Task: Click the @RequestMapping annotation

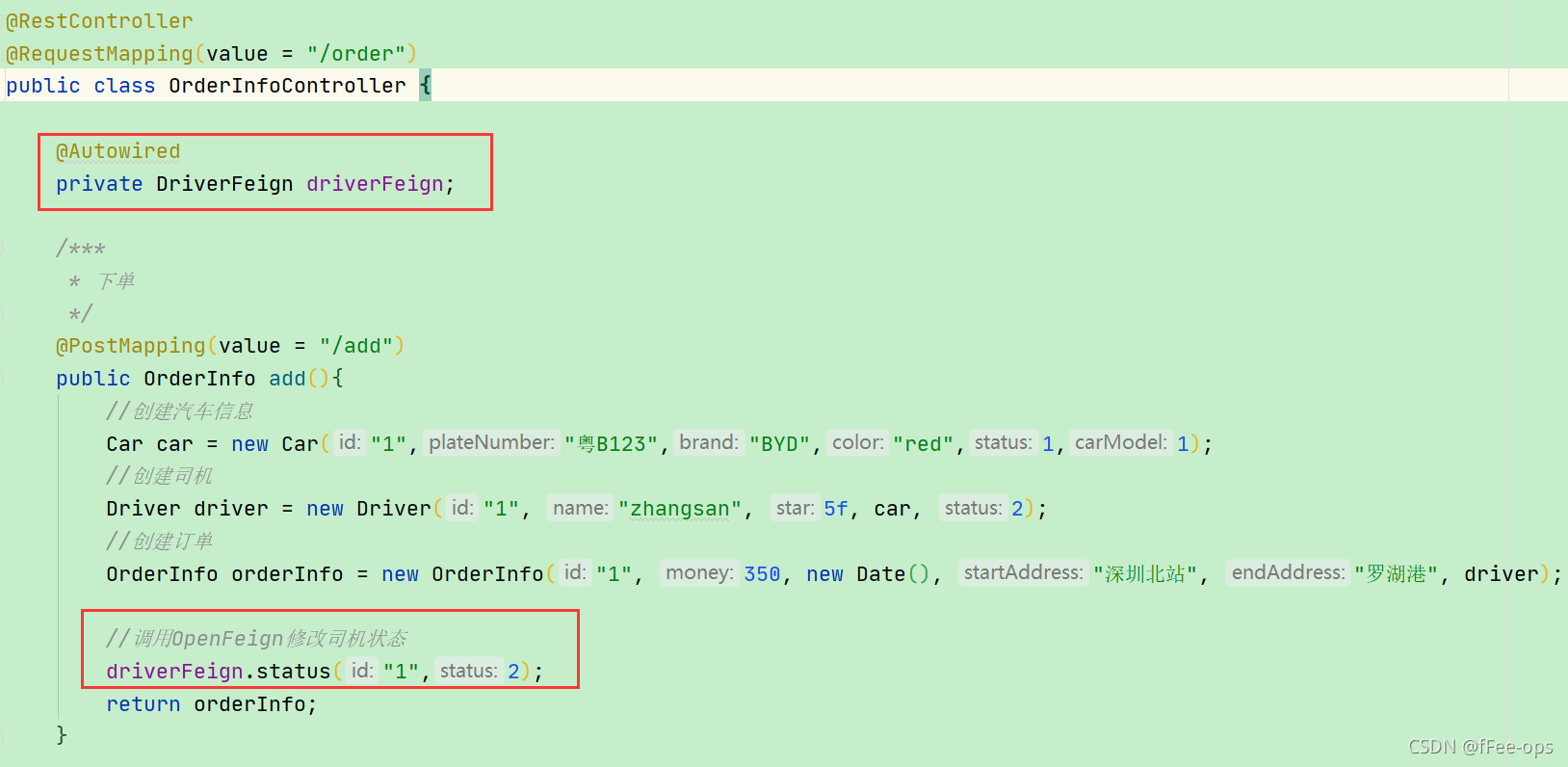Action: [x=99, y=54]
